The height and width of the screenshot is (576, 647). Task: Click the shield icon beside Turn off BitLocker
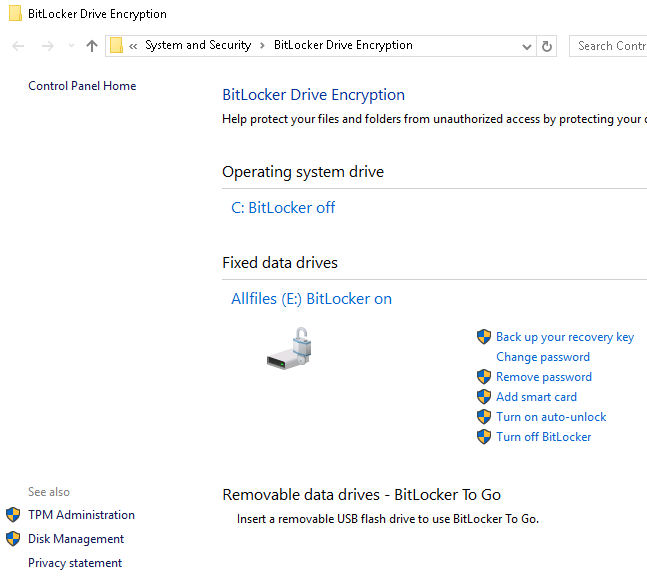point(484,437)
